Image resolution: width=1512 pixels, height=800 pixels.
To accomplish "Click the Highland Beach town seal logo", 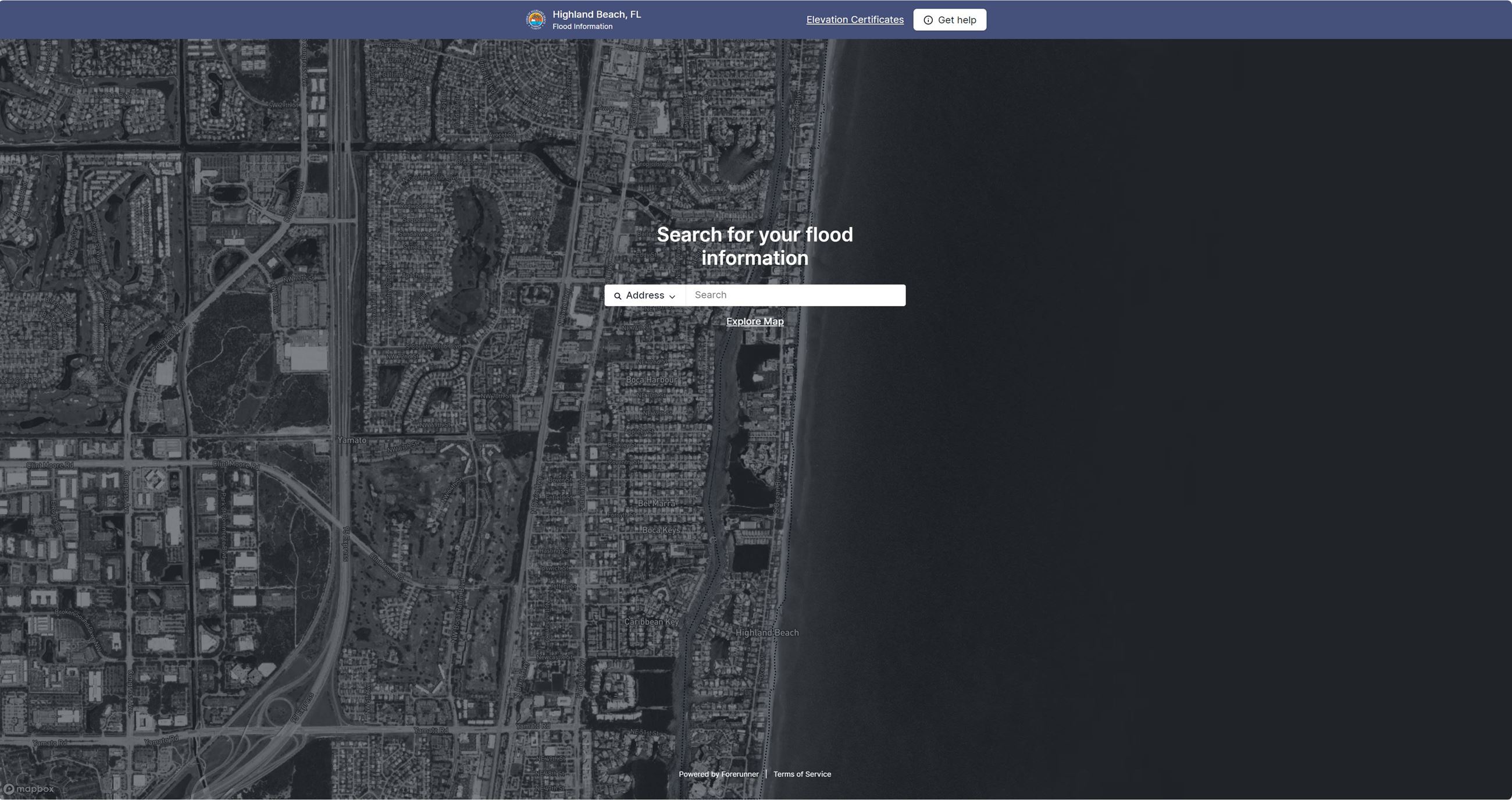I will tap(535, 20).
